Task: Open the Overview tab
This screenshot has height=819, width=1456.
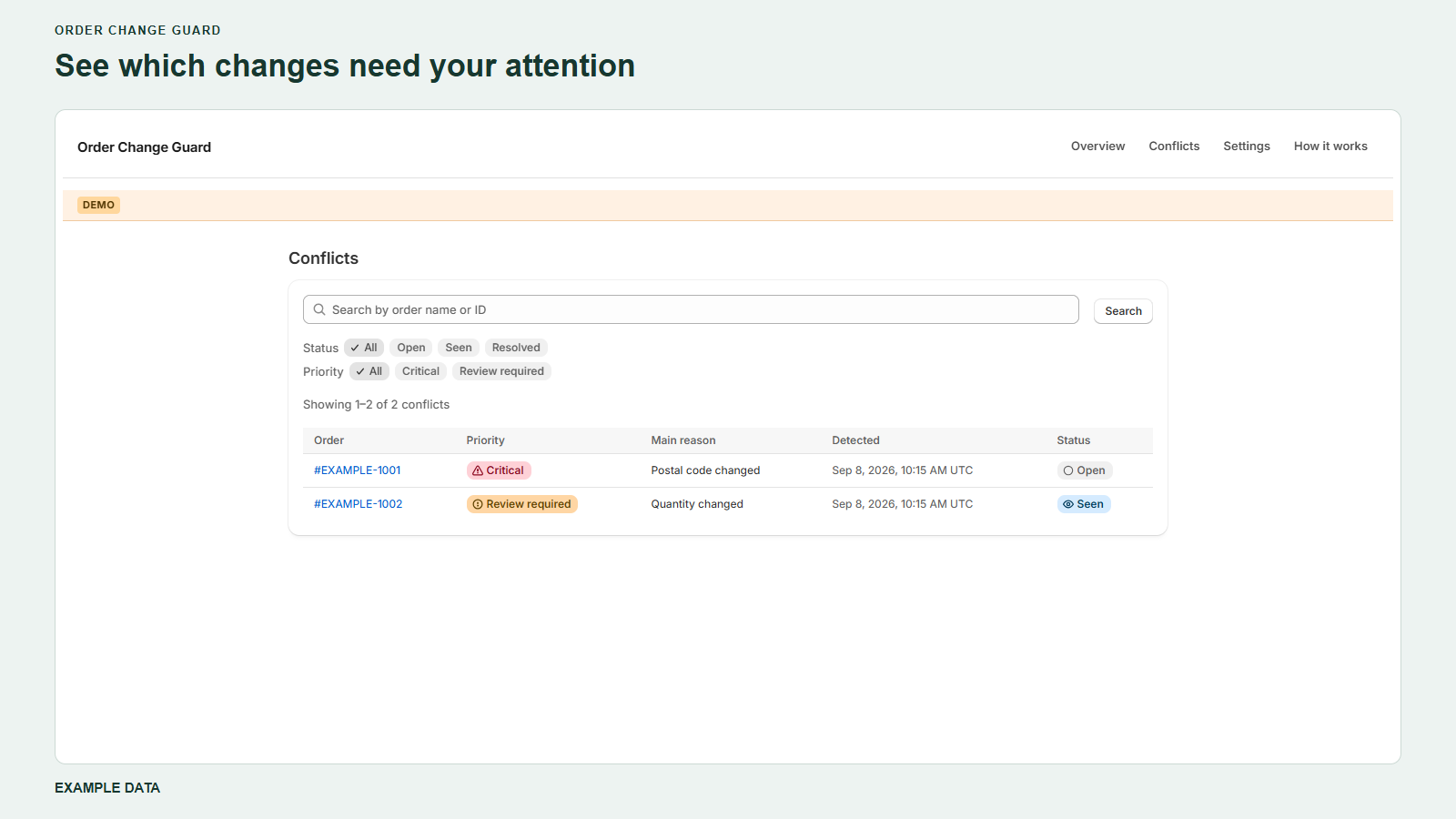Action: coord(1097,146)
